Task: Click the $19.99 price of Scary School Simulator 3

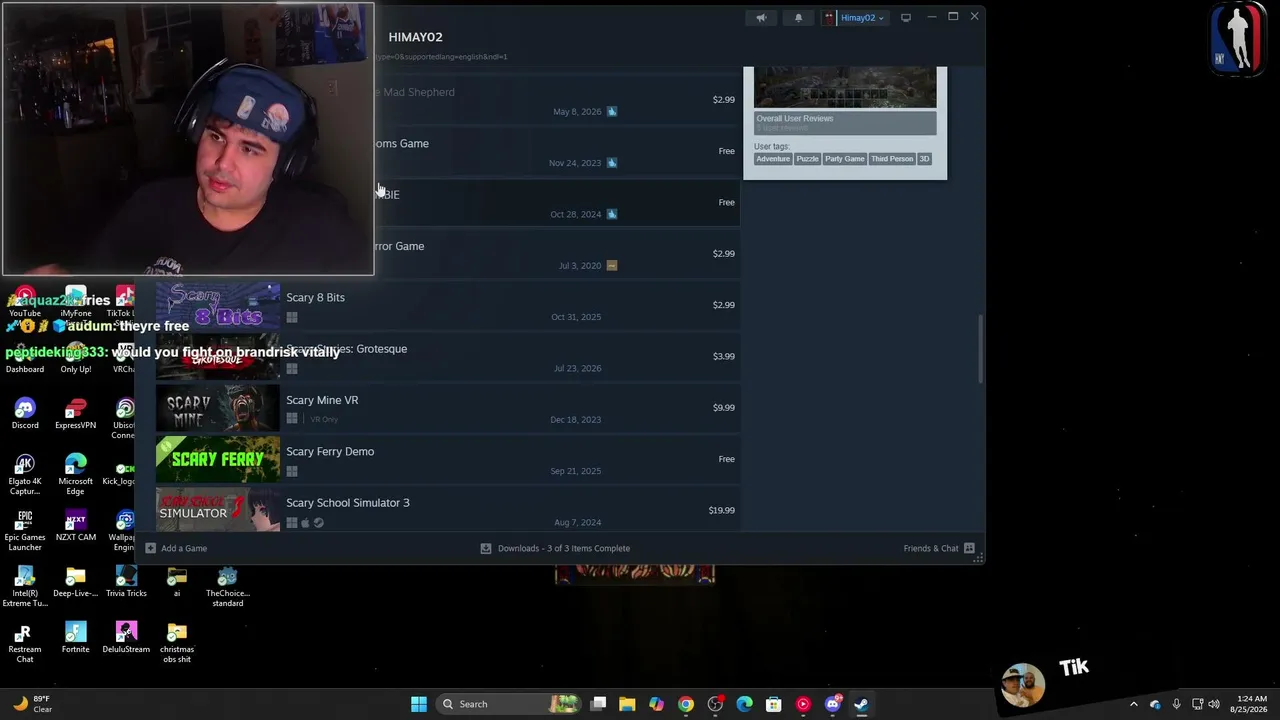Action: (721, 510)
